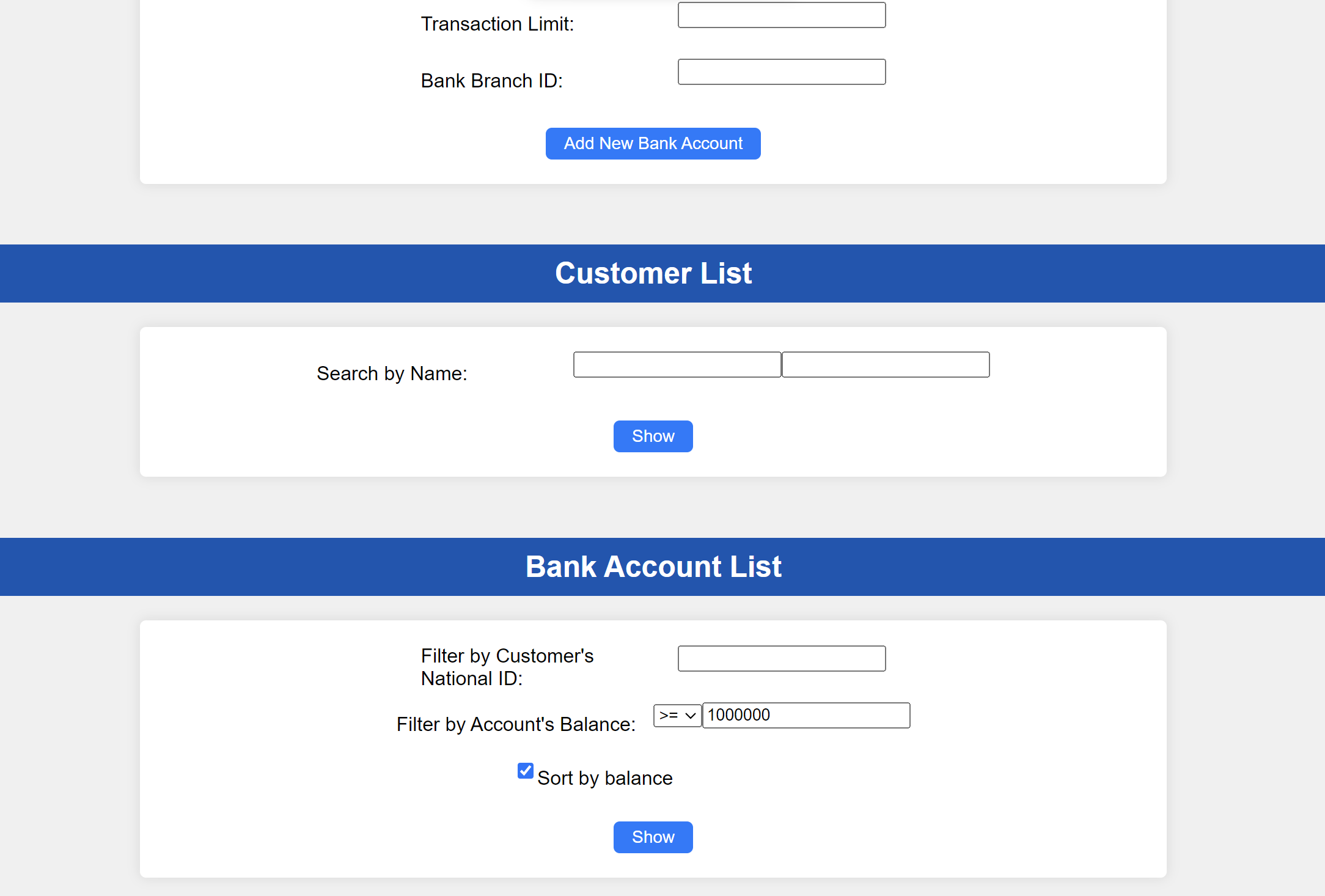This screenshot has width=1325, height=896.
Task: Select the first Search by Name box
Action: coord(677,365)
